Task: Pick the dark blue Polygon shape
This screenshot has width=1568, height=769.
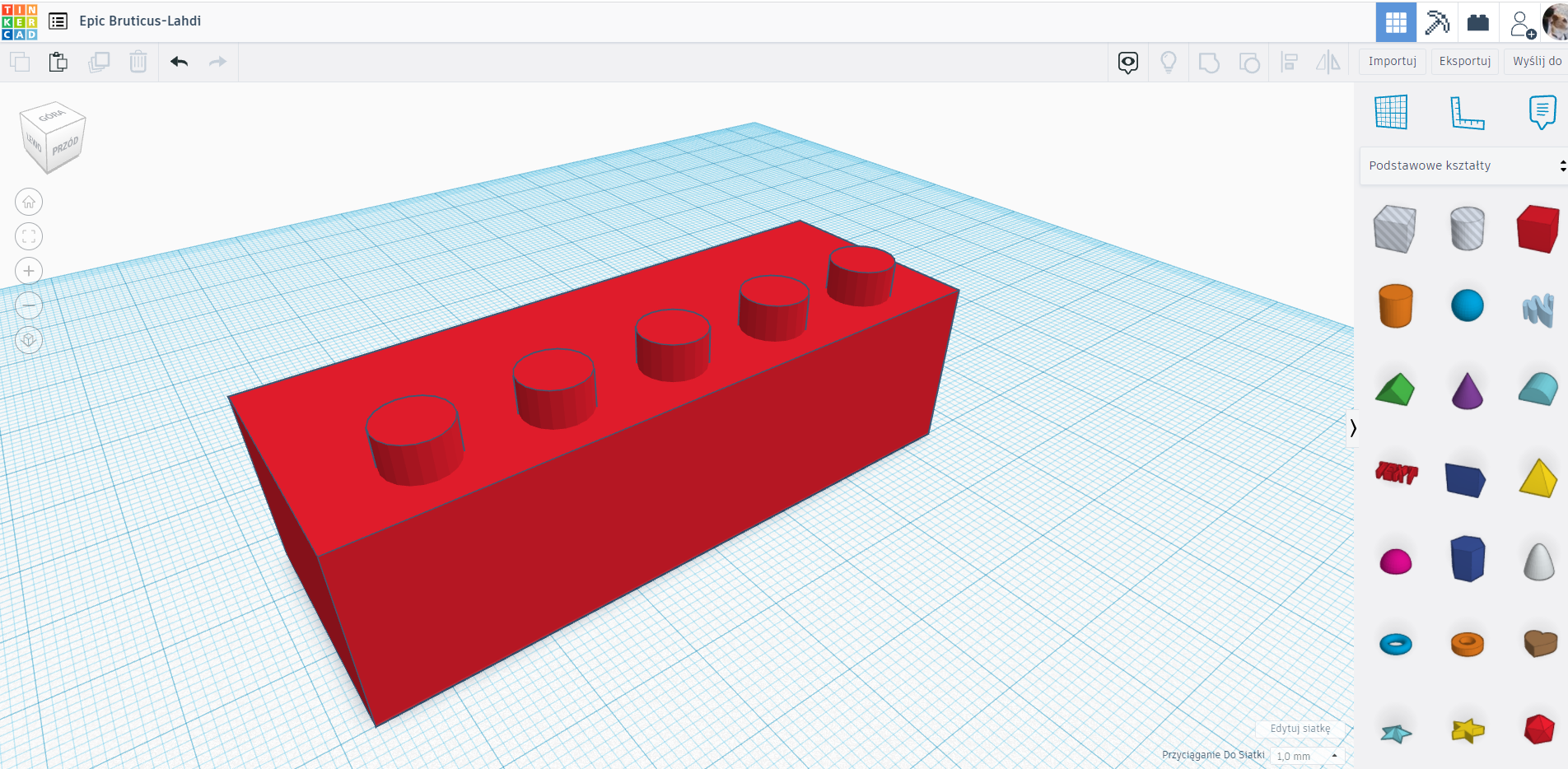Action: [1468, 559]
